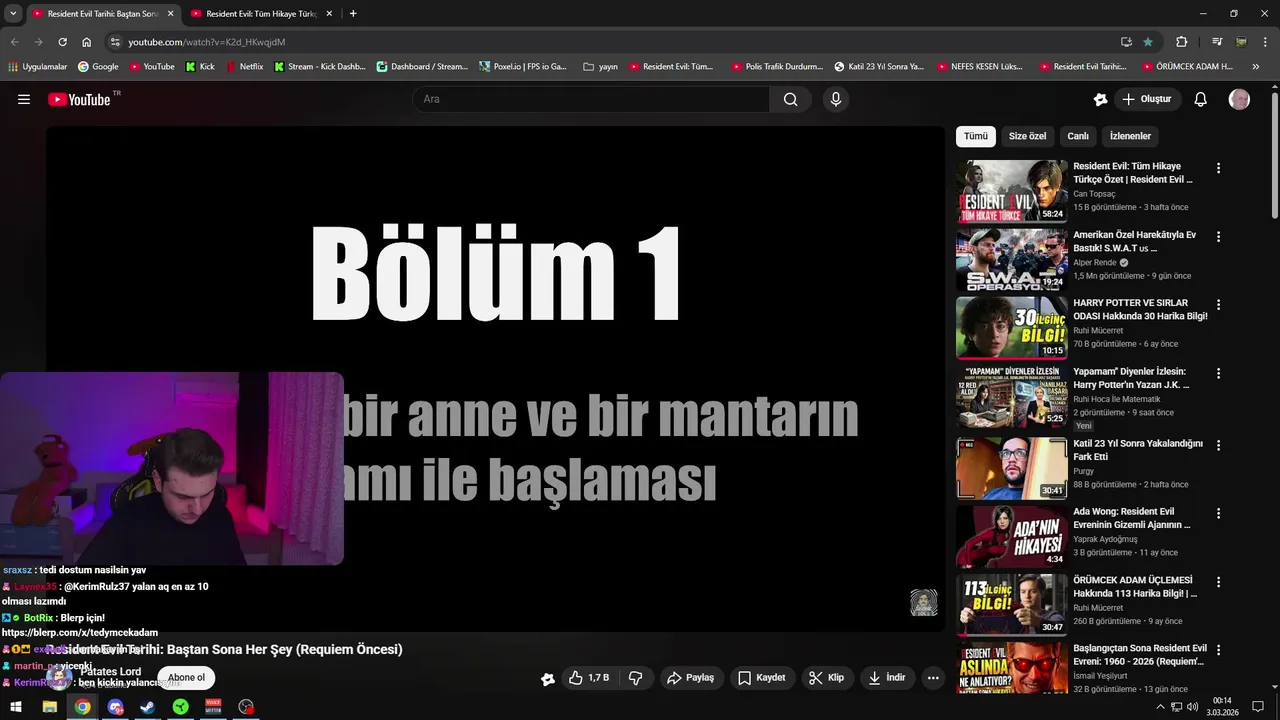Open options menu for Ada Wong video
Screen dimensions: 1280x720
1218,513
